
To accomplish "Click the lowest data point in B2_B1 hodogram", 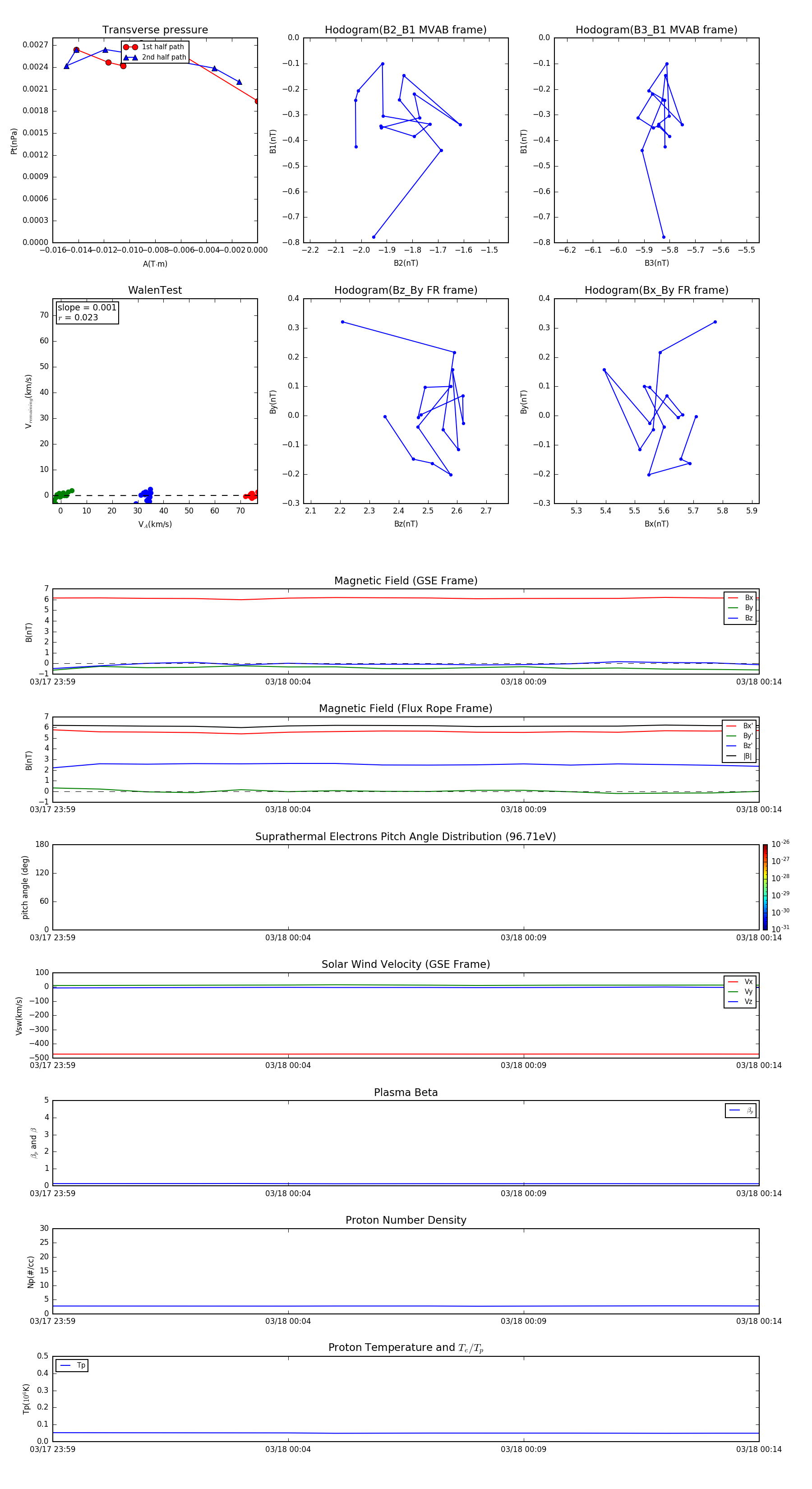I will coord(374,237).
